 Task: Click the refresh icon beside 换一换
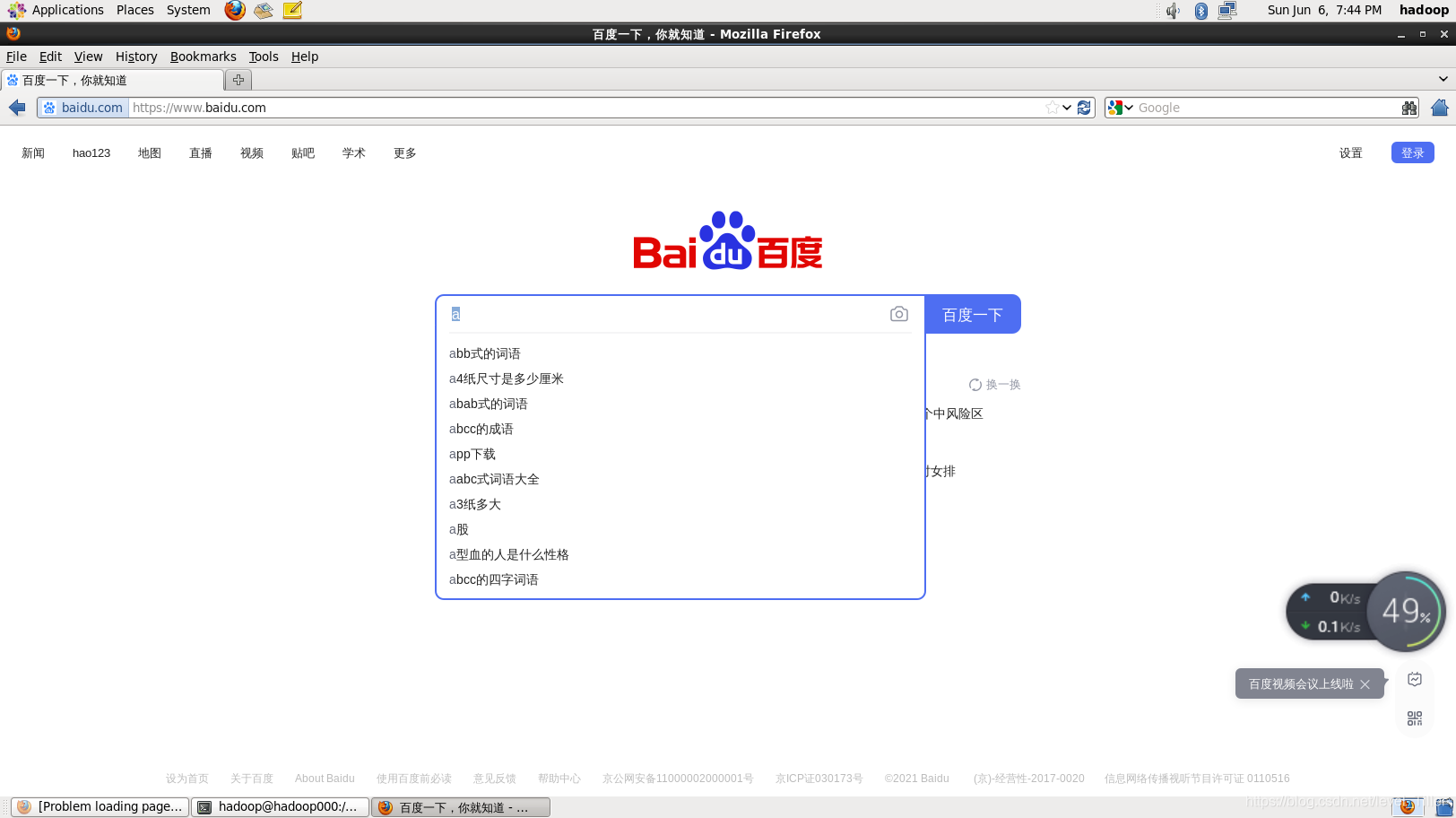click(x=975, y=385)
